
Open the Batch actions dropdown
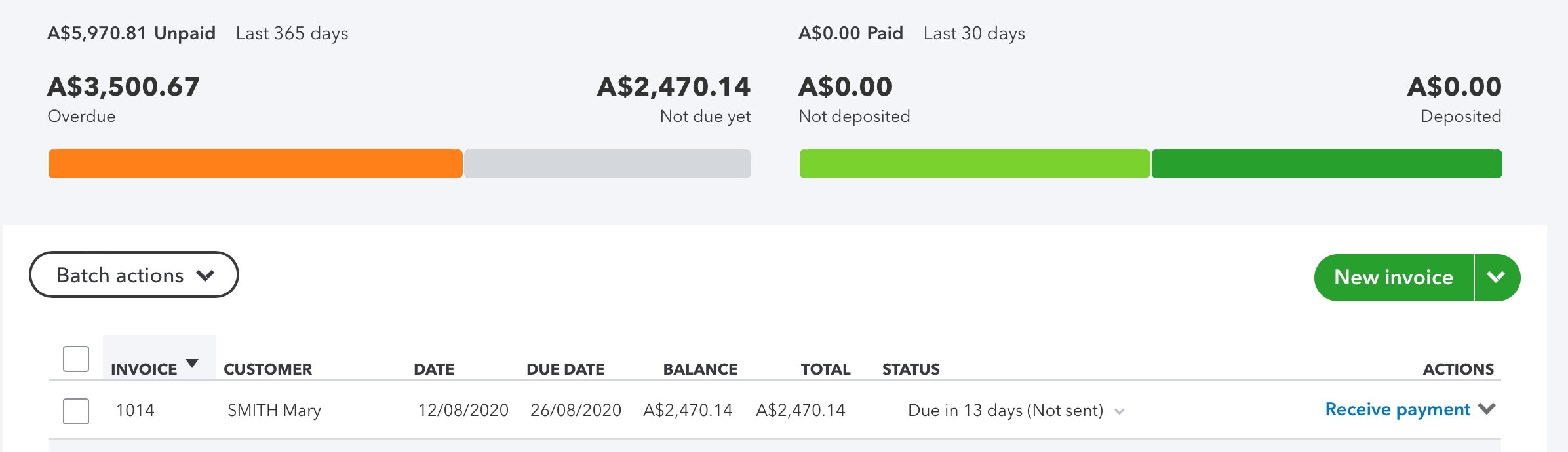(134, 275)
